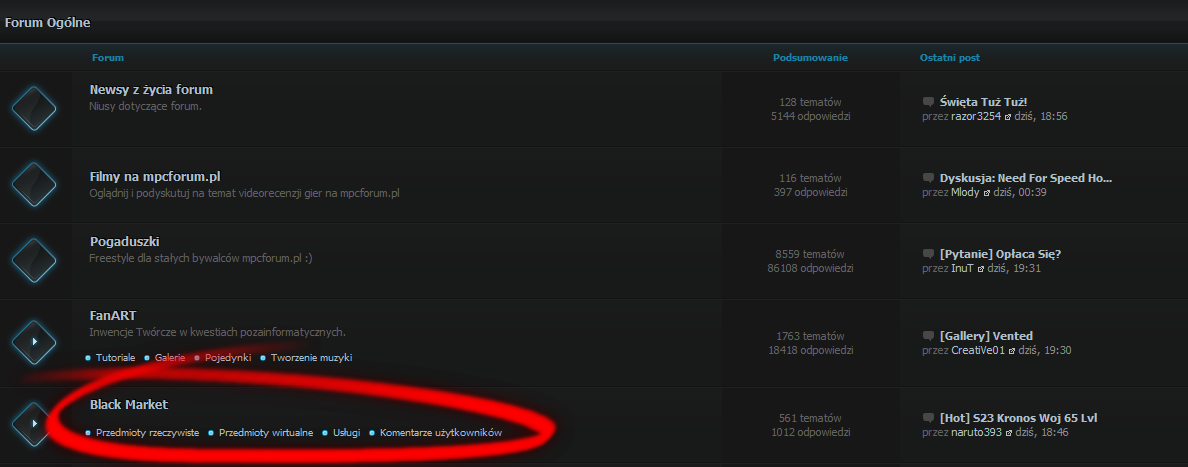Click speech bubble icon beside [Hot] S23 Kronos
The width and height of the screenshot is (1188, 467).
point(928,418)
